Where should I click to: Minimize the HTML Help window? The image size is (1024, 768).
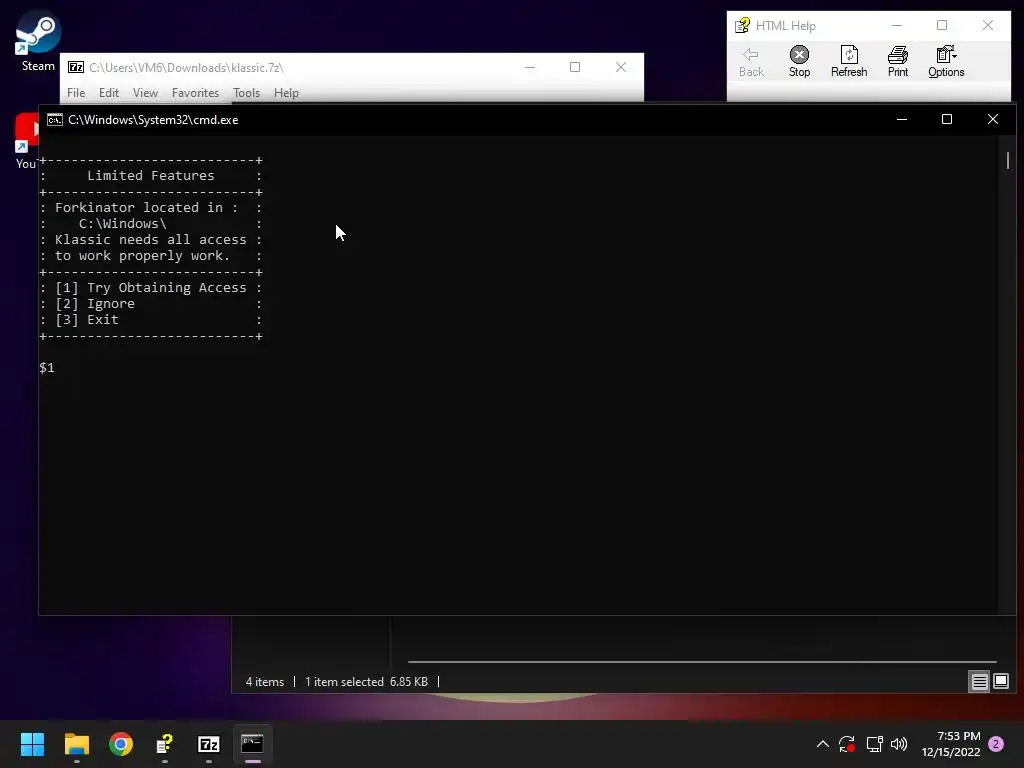pyautogui.click(x=897, y=25)
